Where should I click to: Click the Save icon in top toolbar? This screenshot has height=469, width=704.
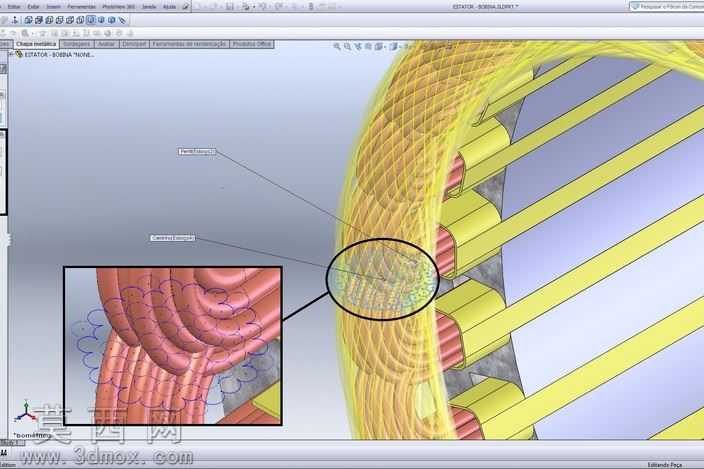(x=229, y=7)
